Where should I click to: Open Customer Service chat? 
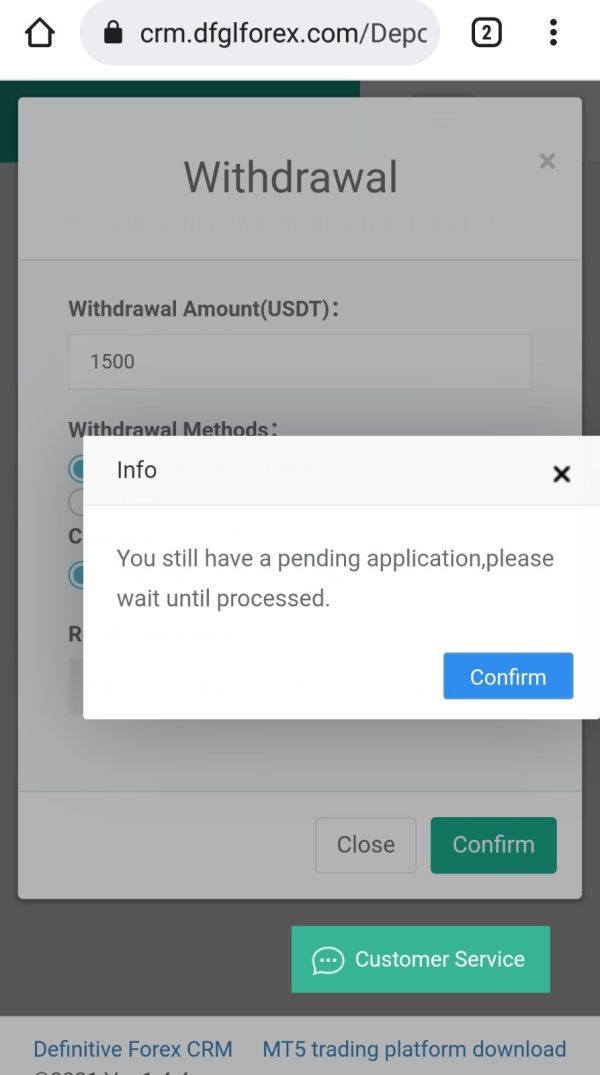click(x=420, y=959)
